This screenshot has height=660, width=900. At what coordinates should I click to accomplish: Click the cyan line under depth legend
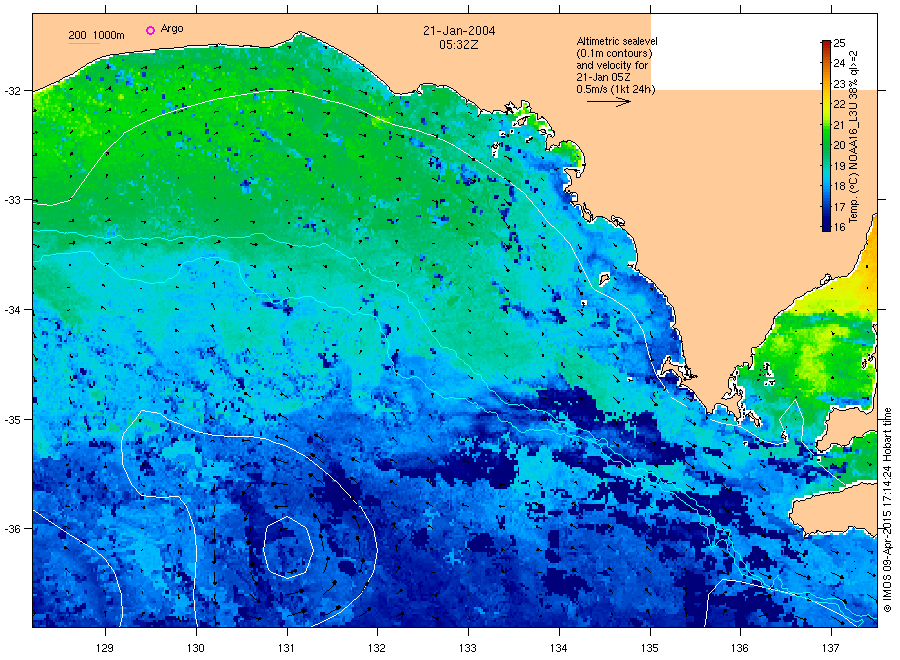click(x=84, y=44)
